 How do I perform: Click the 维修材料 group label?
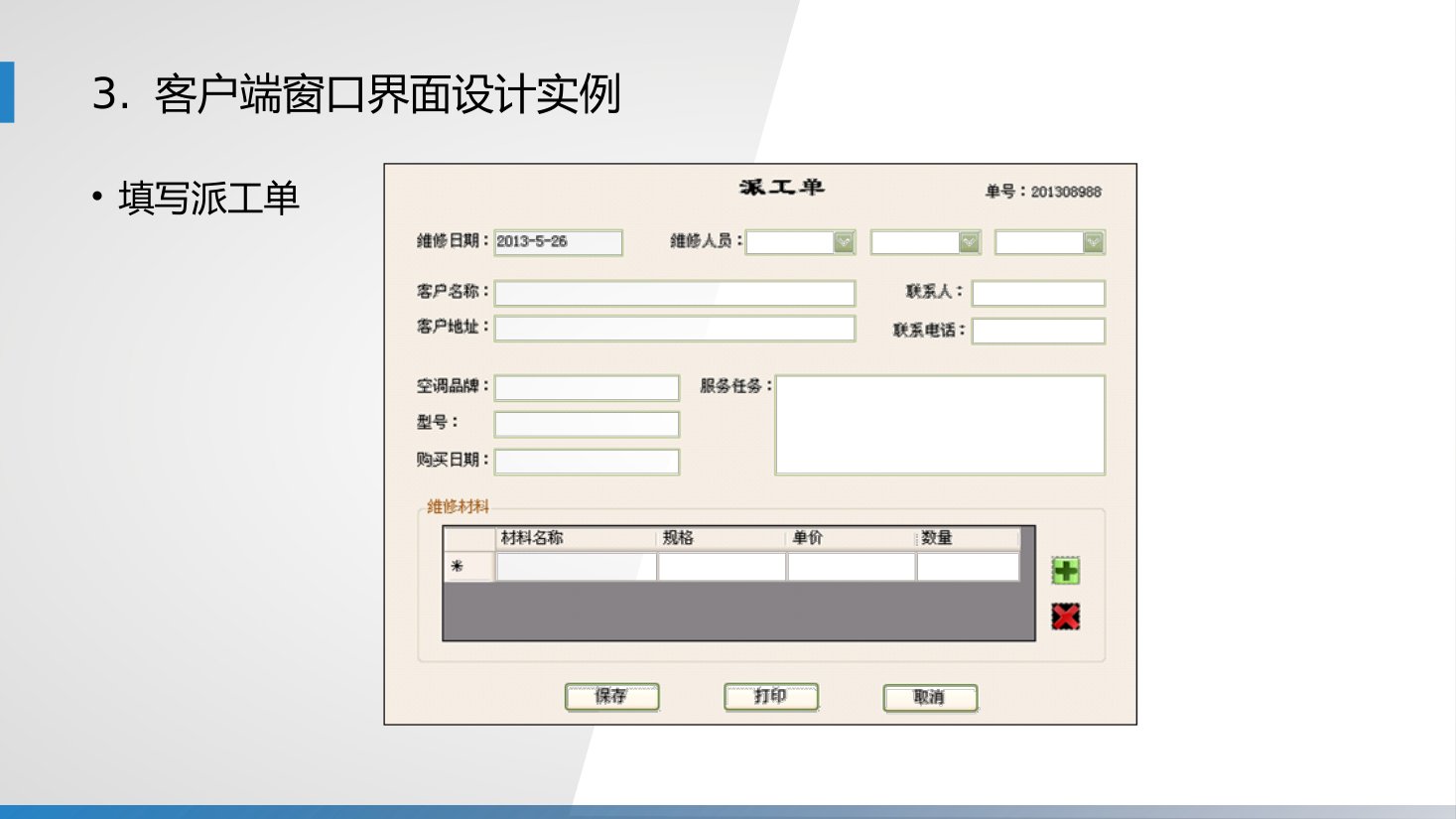click(458, 506)
